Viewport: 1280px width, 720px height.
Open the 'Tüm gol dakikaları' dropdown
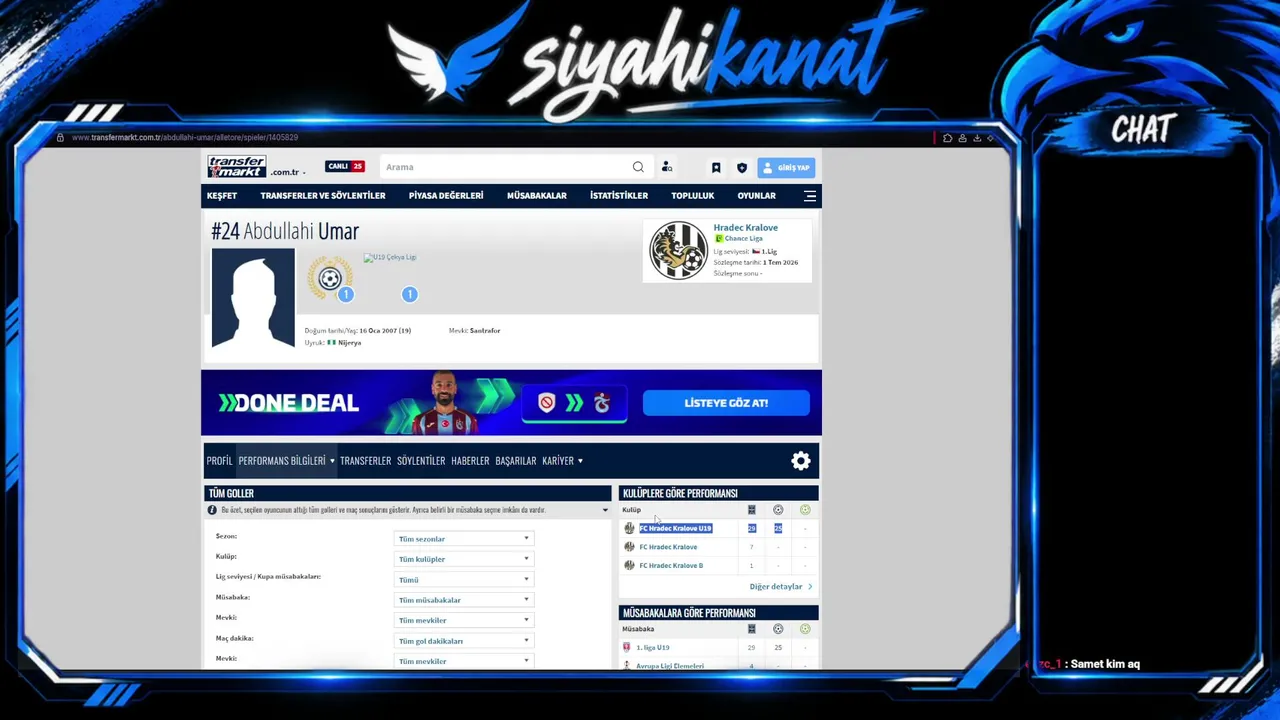pos(463,641)
